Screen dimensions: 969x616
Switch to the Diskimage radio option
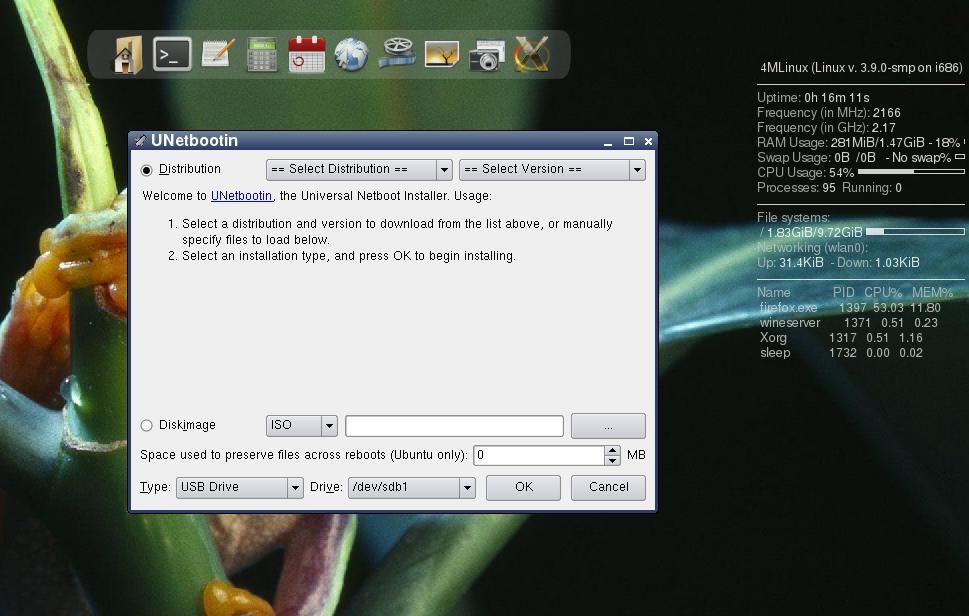145,425
